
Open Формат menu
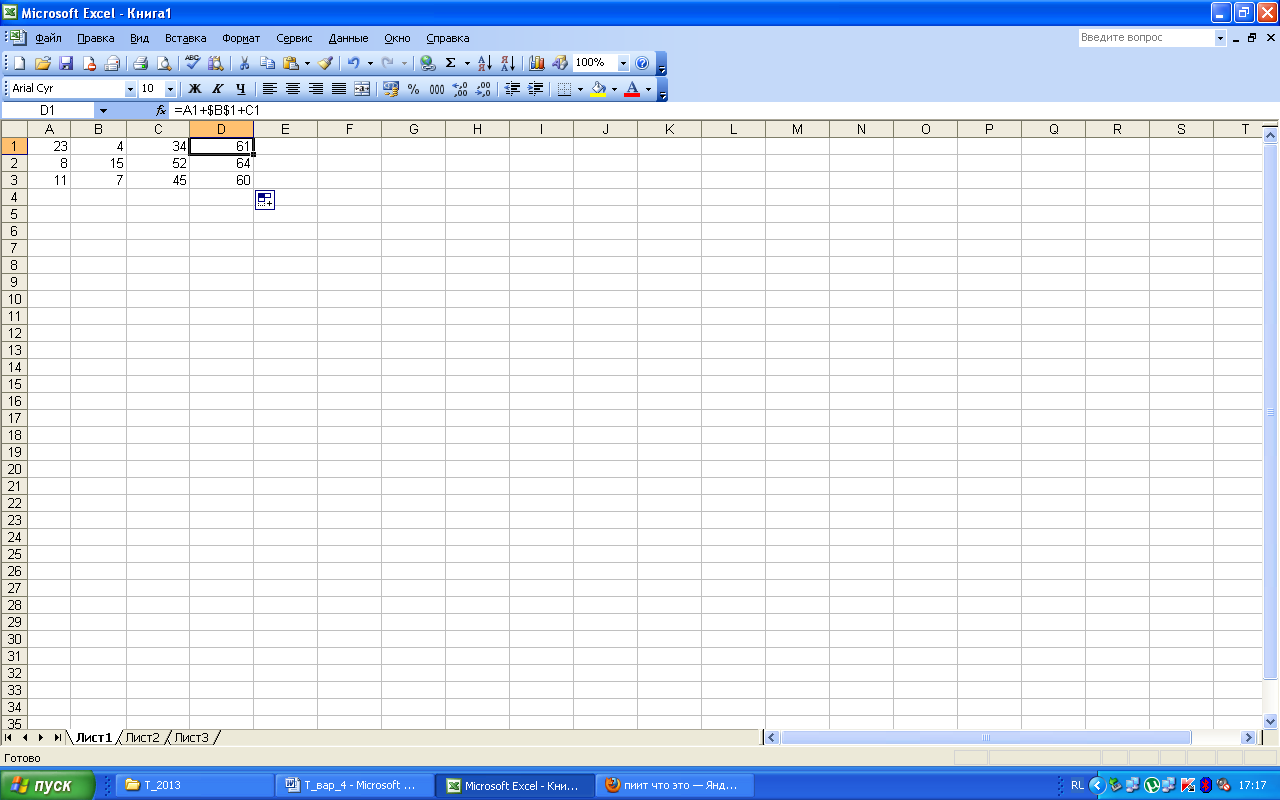pyautogui.click(x=241, y=38)
